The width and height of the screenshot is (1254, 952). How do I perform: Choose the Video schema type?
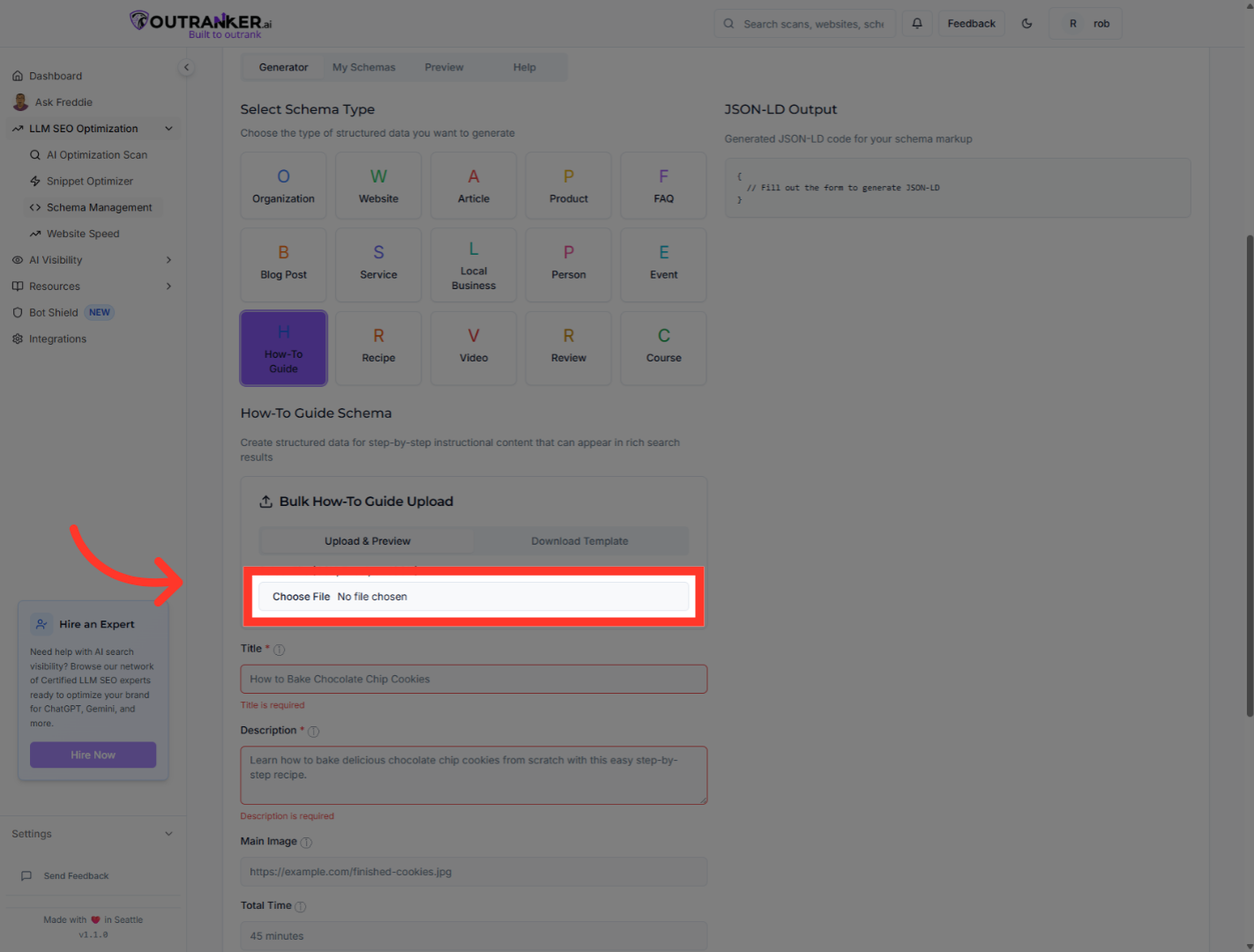tap(474, 348)
